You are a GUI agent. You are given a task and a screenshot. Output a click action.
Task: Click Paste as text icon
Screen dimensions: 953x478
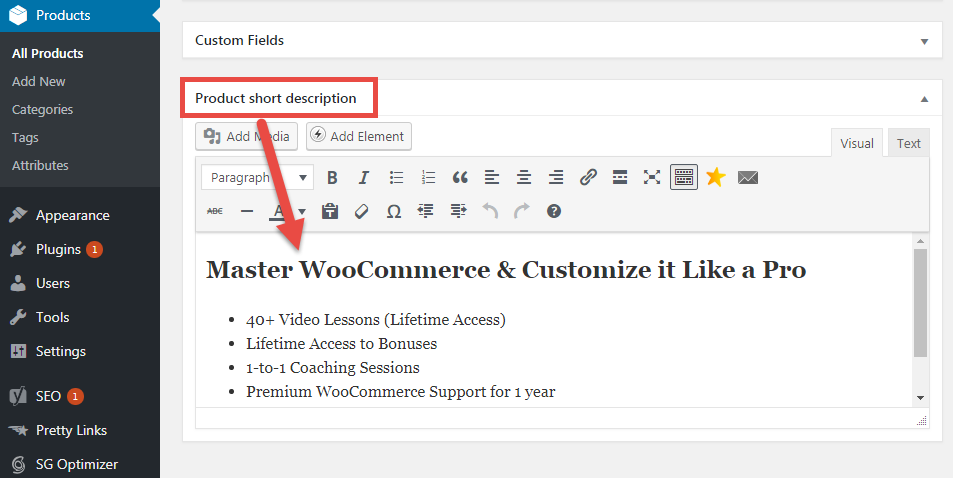[329, 211]
